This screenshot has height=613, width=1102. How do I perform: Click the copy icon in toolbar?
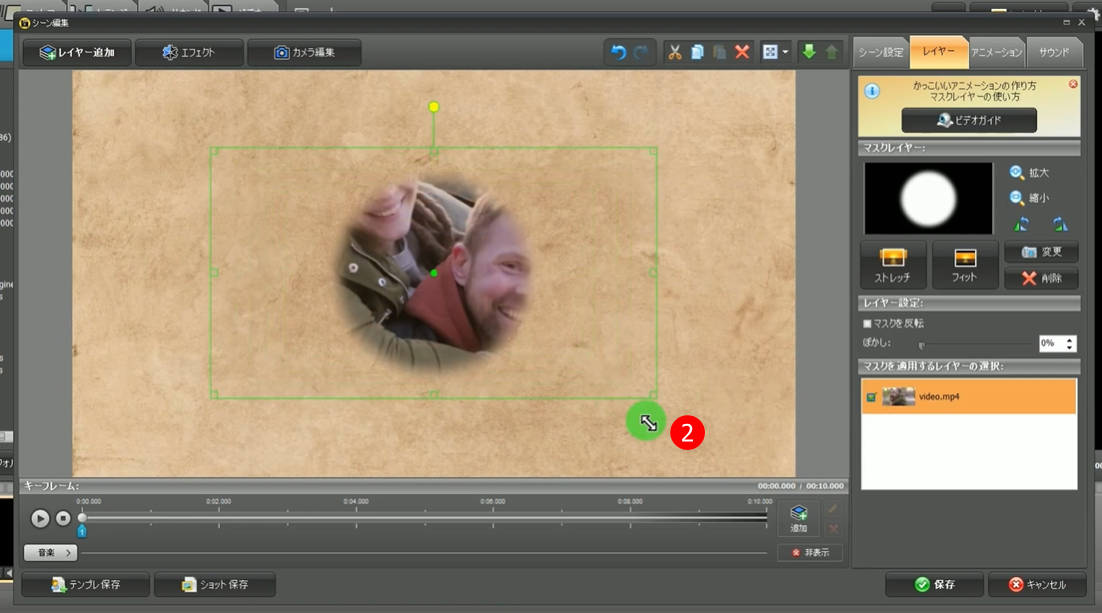[697, 52]
